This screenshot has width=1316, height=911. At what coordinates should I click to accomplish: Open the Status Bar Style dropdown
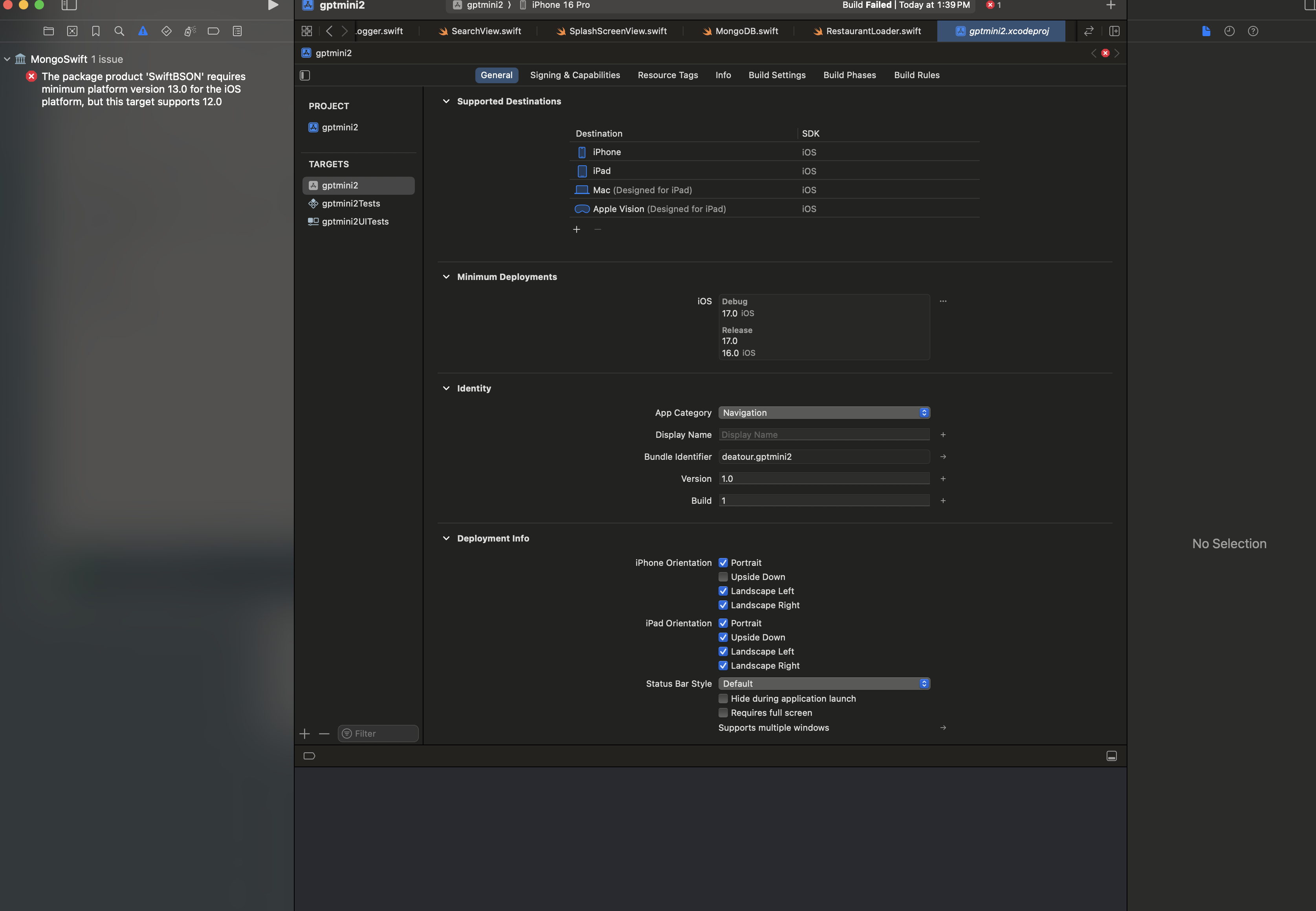(824, 683)
